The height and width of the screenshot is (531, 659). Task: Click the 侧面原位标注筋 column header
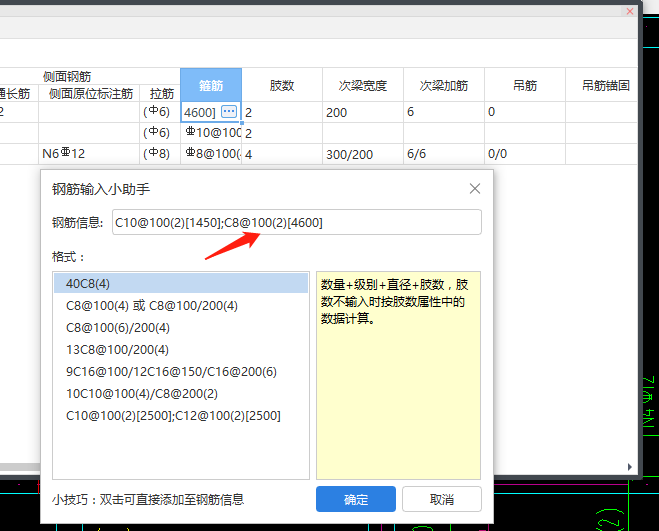(89, 93)
